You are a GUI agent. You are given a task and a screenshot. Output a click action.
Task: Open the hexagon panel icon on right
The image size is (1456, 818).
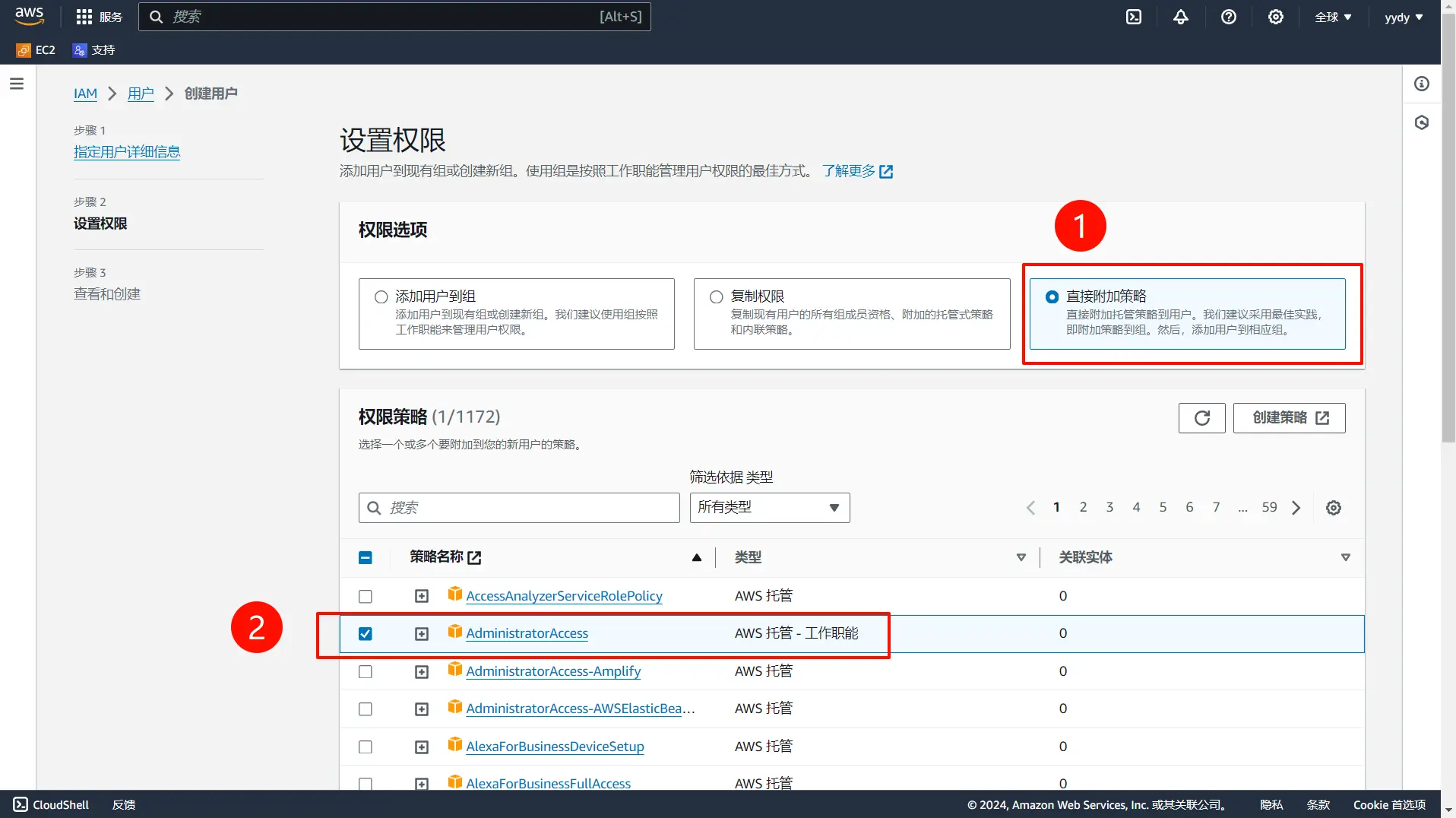pos(1421,122)
